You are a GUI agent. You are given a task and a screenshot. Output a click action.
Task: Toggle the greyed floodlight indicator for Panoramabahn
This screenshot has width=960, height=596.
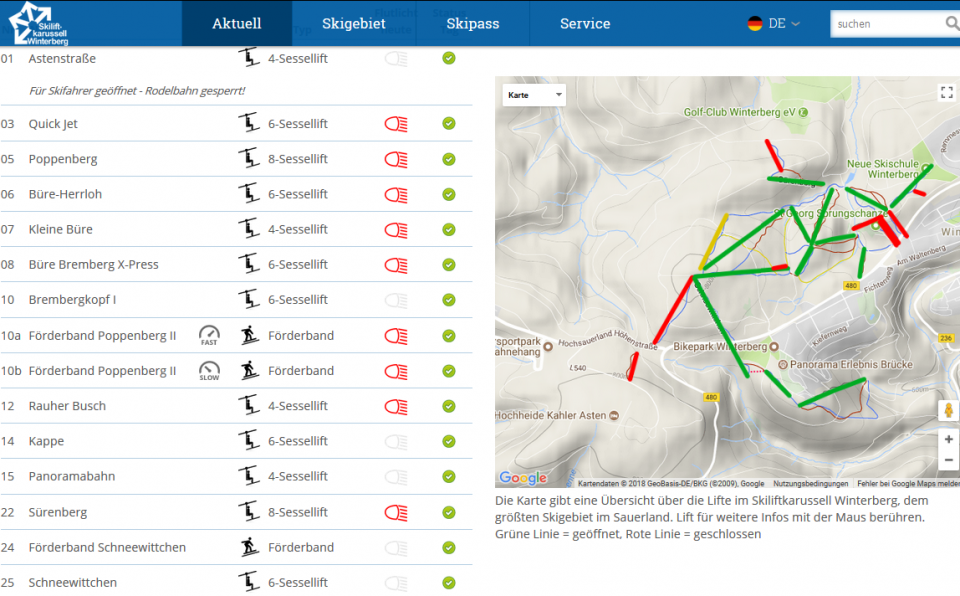pos(396,476)
